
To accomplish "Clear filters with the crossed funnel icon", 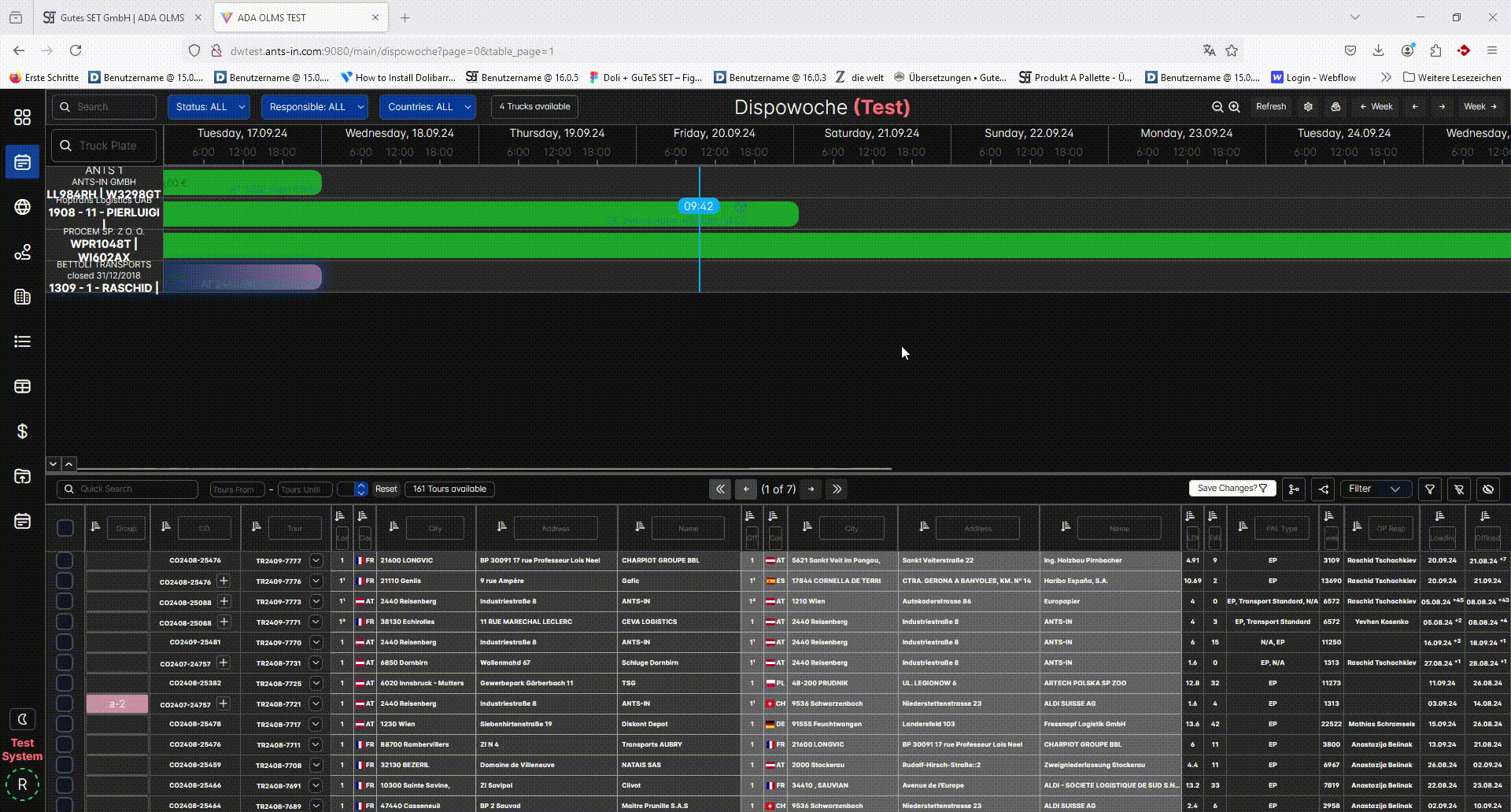I will pyautogui.click(x=1459, y=489).
